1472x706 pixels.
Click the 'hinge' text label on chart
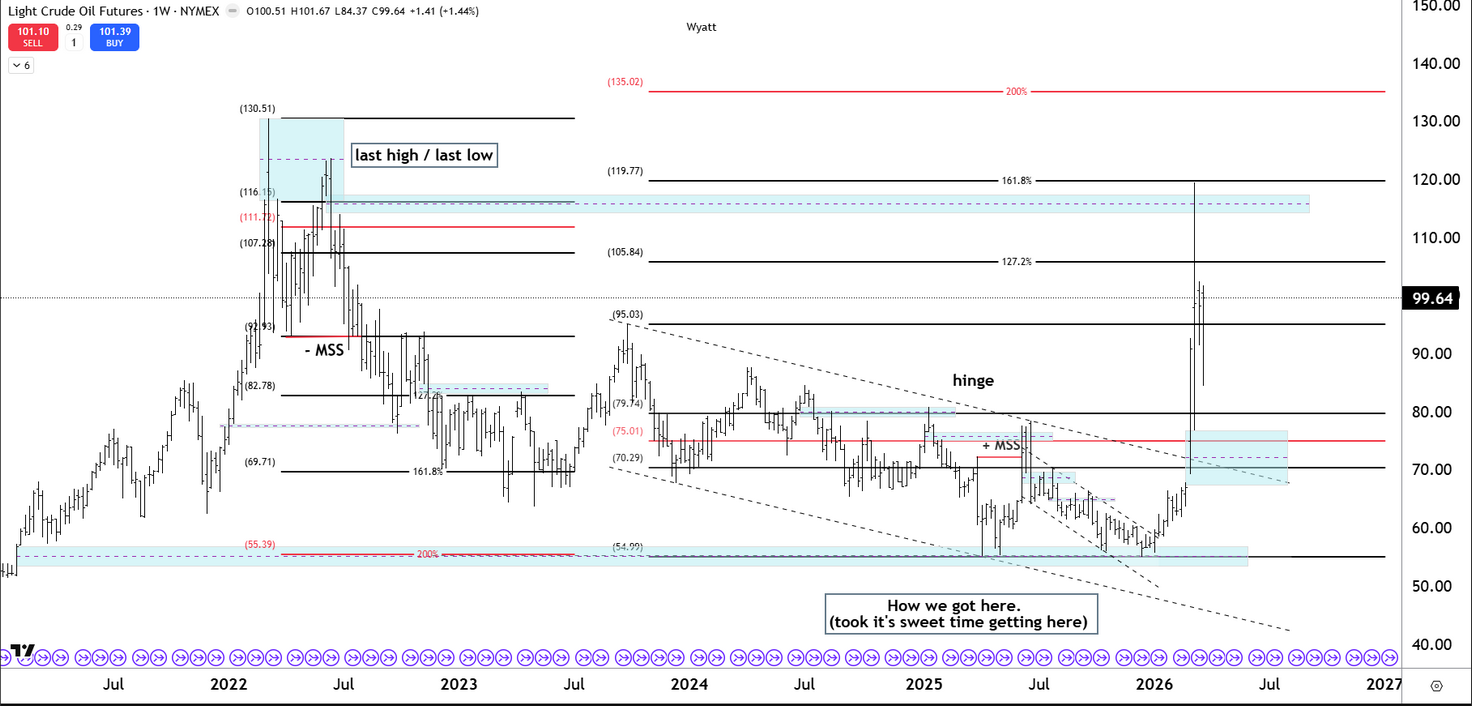pyautogui.click(x=973, y=380)
